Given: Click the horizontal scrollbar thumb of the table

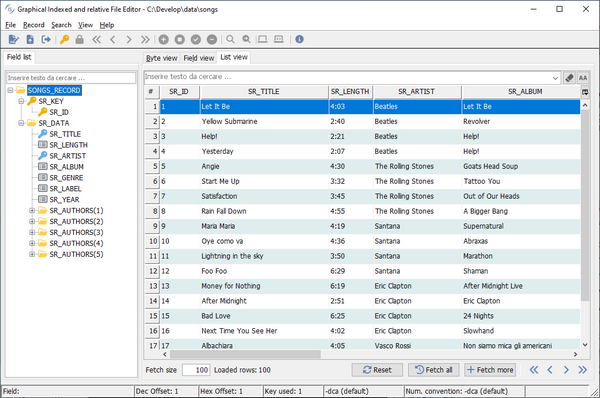Looking at the screenshot, I should tap(245, 354).
